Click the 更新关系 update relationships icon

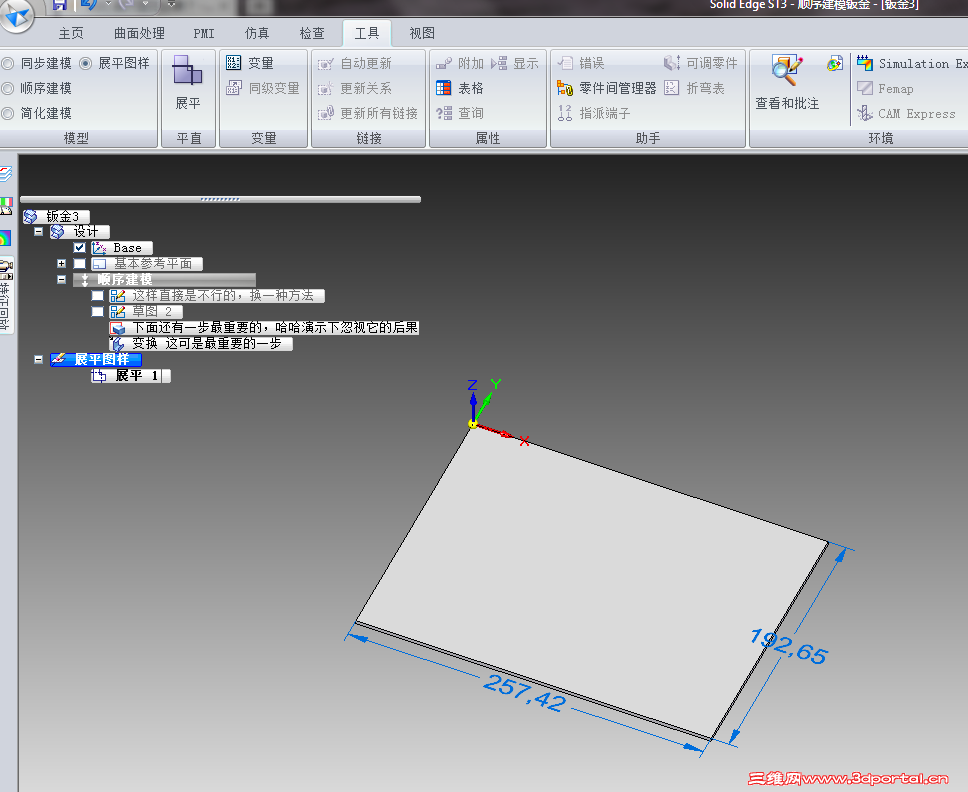click(325, 88)
